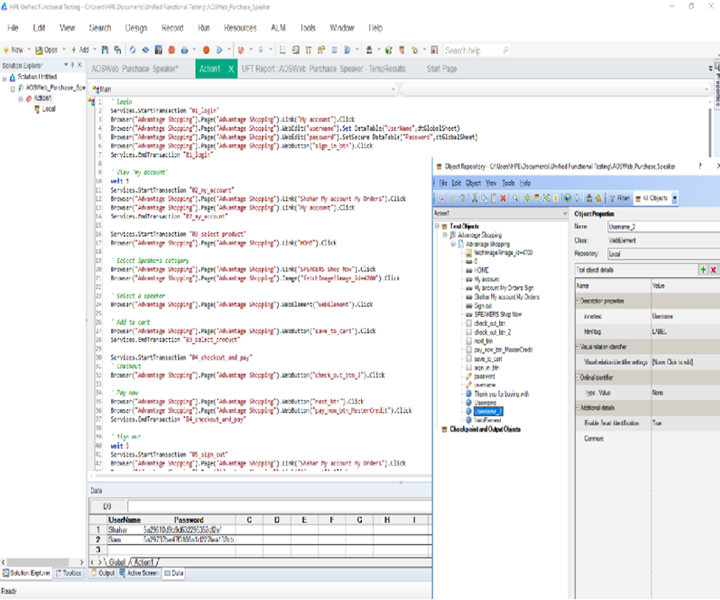Click the Test Objects folder icon
This screenshot has height=600, width=720.
point(444,226)
